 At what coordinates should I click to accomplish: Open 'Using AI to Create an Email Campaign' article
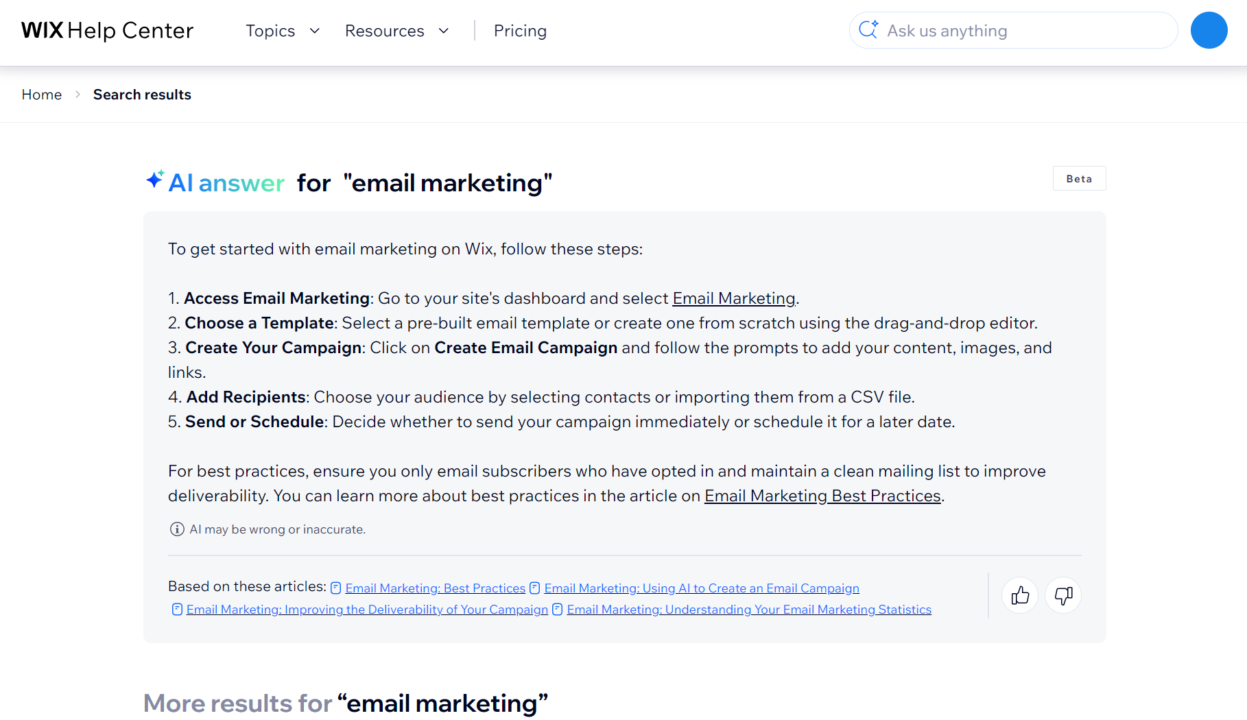[701, 588]
